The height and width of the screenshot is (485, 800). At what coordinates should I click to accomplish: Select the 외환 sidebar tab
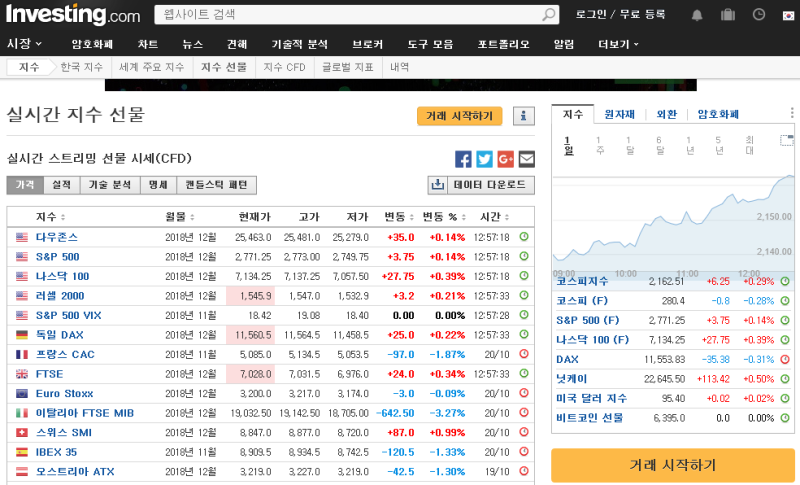[x=666, y=114]
